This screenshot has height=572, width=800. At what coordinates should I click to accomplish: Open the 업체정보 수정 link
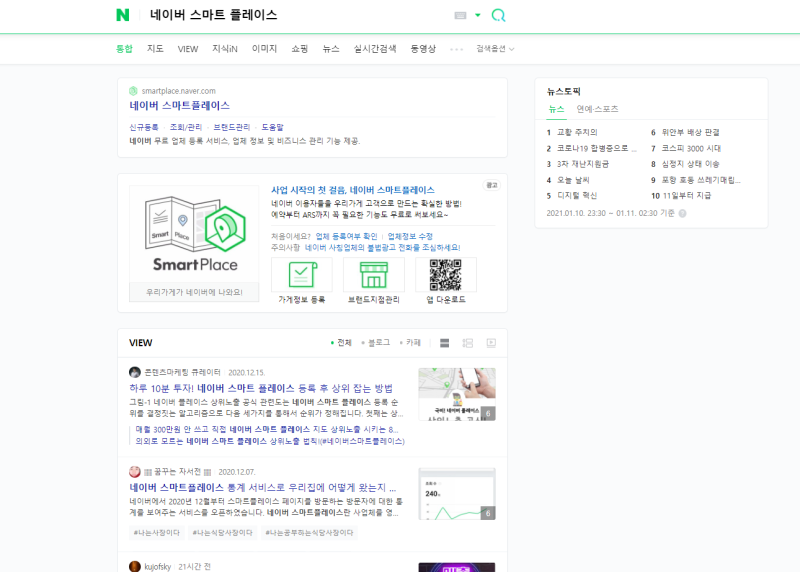click(x=410, y=236)
